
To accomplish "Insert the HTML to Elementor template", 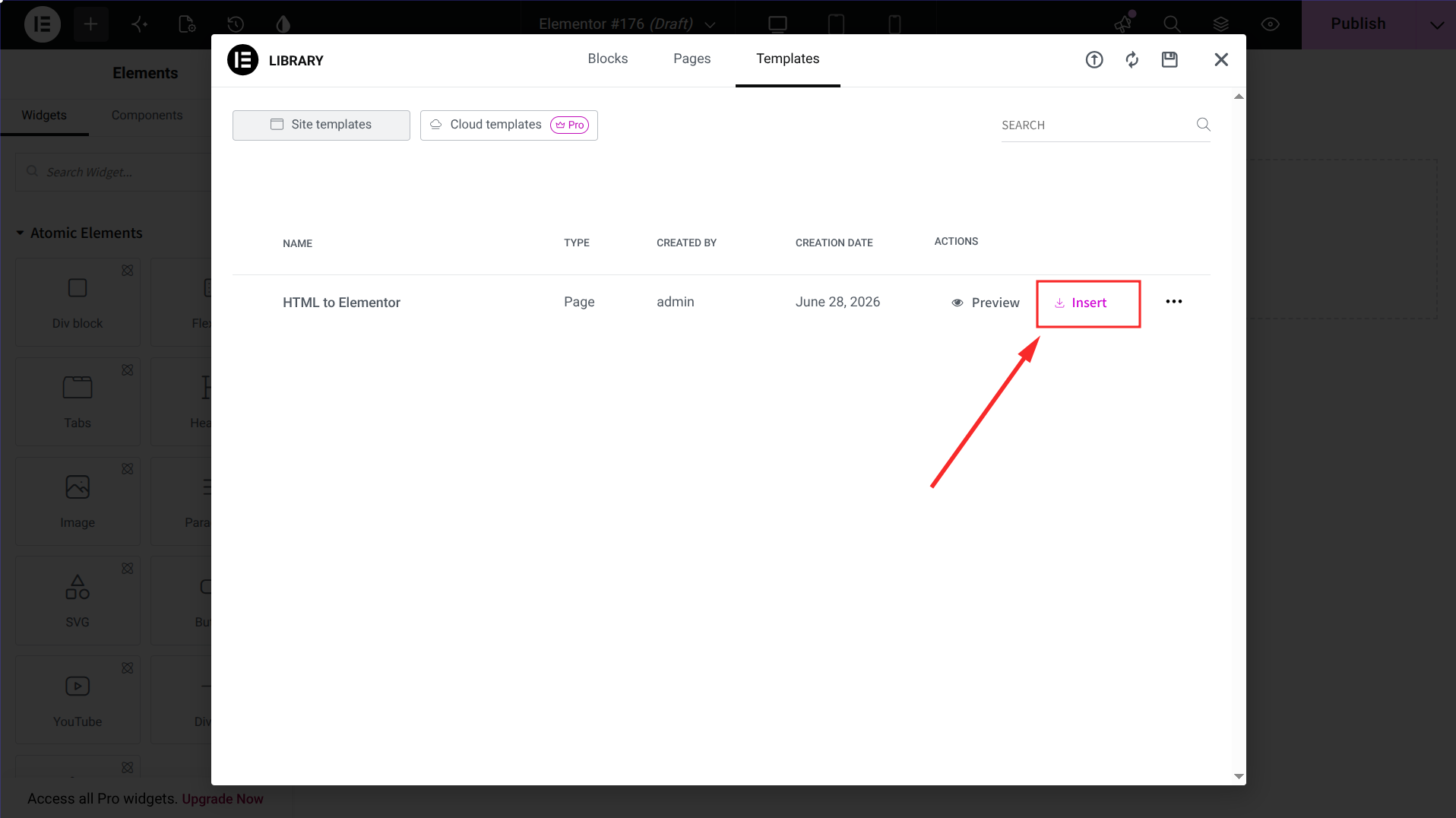I will pyautogui.click(x=1081, y=303).
